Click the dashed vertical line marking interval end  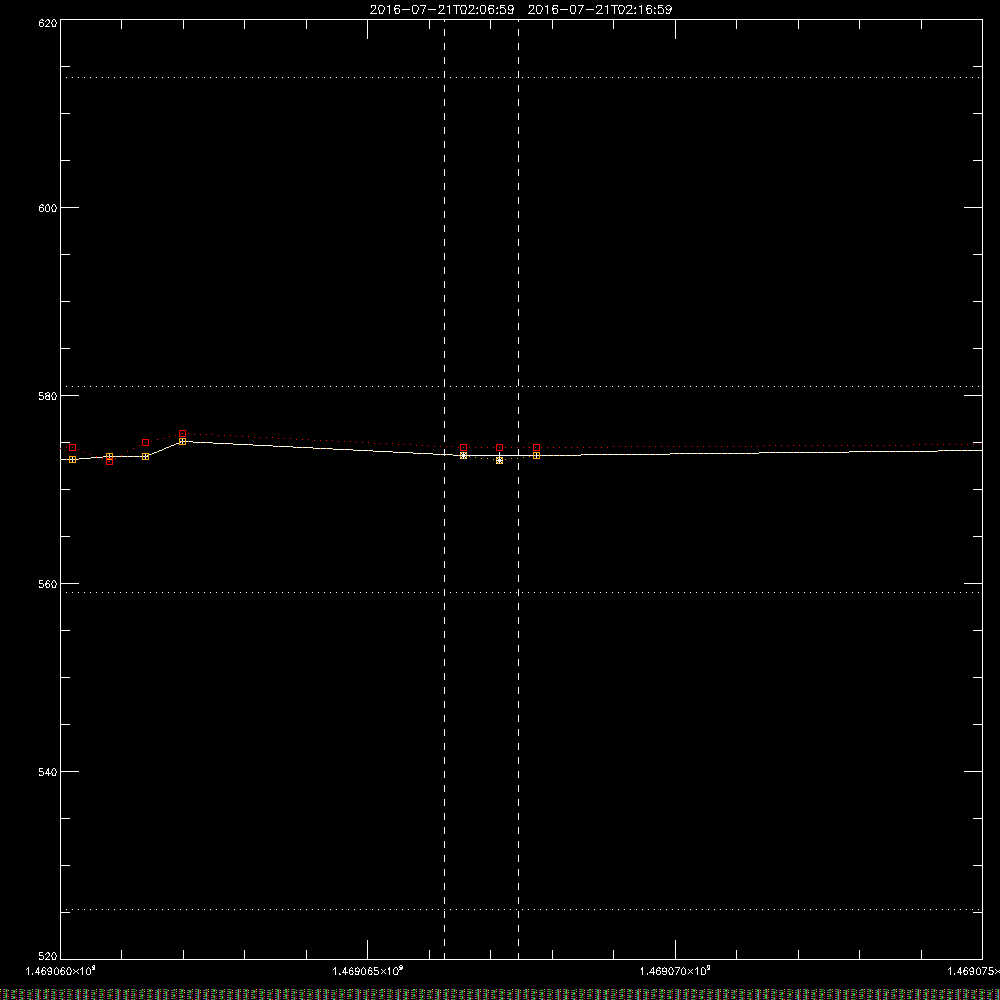click(518, 489)
